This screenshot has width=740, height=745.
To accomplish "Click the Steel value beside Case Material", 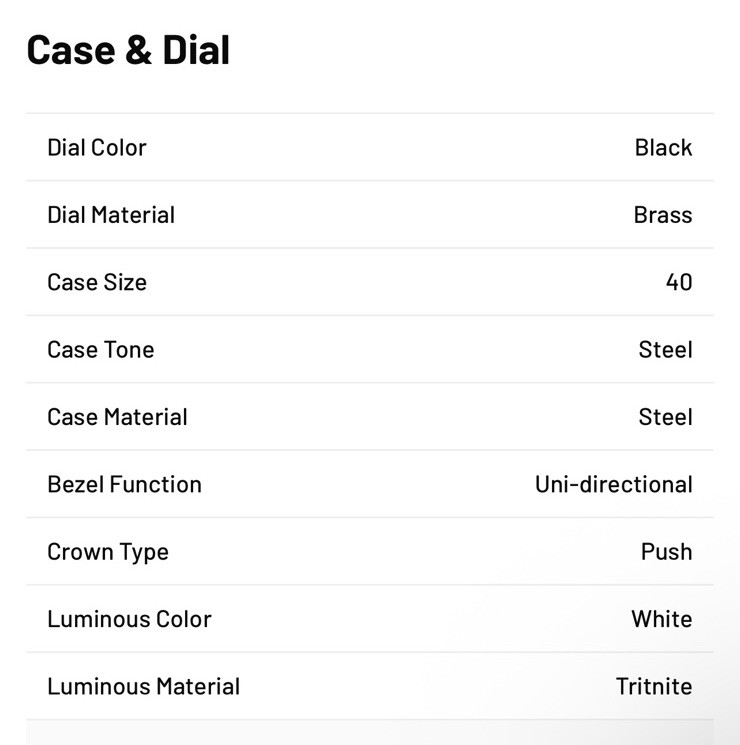I will coord(665,417).
